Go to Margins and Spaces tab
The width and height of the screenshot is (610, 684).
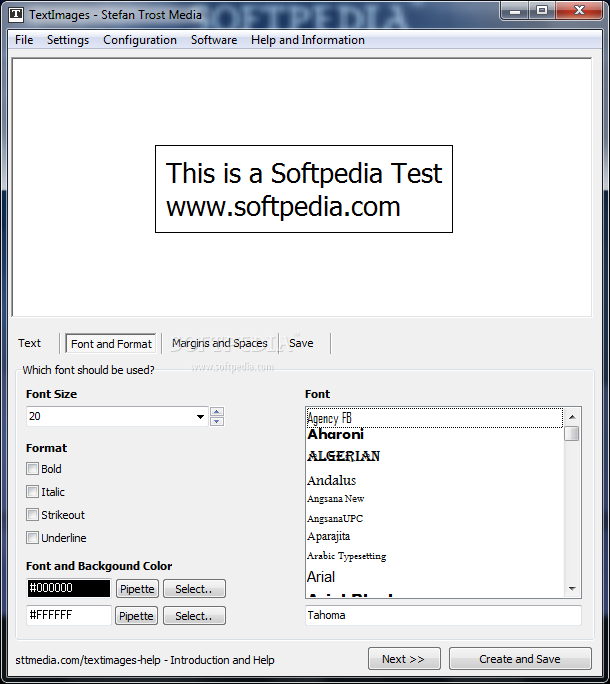[x=219, y=343]
